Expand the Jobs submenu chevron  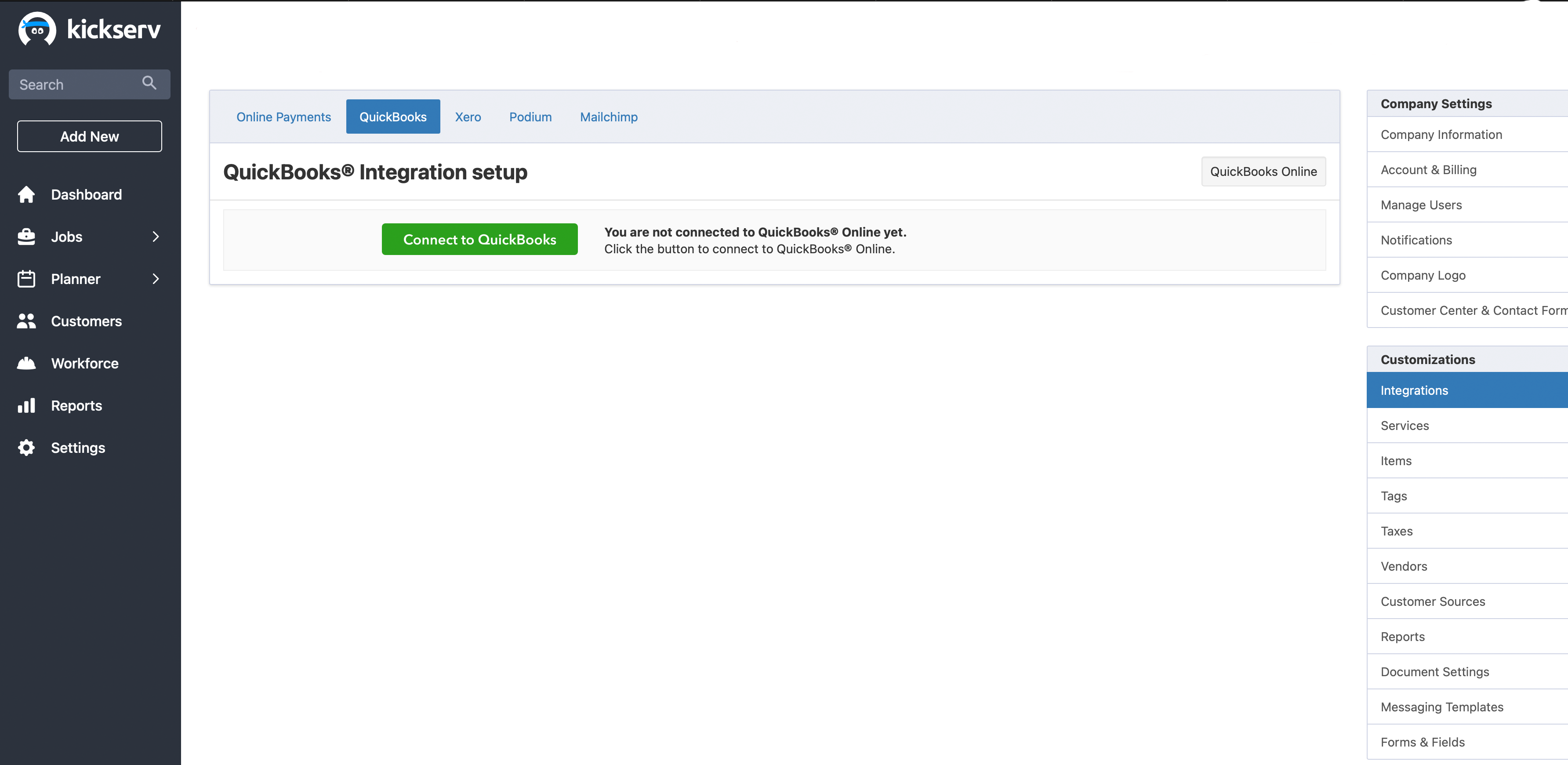[x=156, y=237]
